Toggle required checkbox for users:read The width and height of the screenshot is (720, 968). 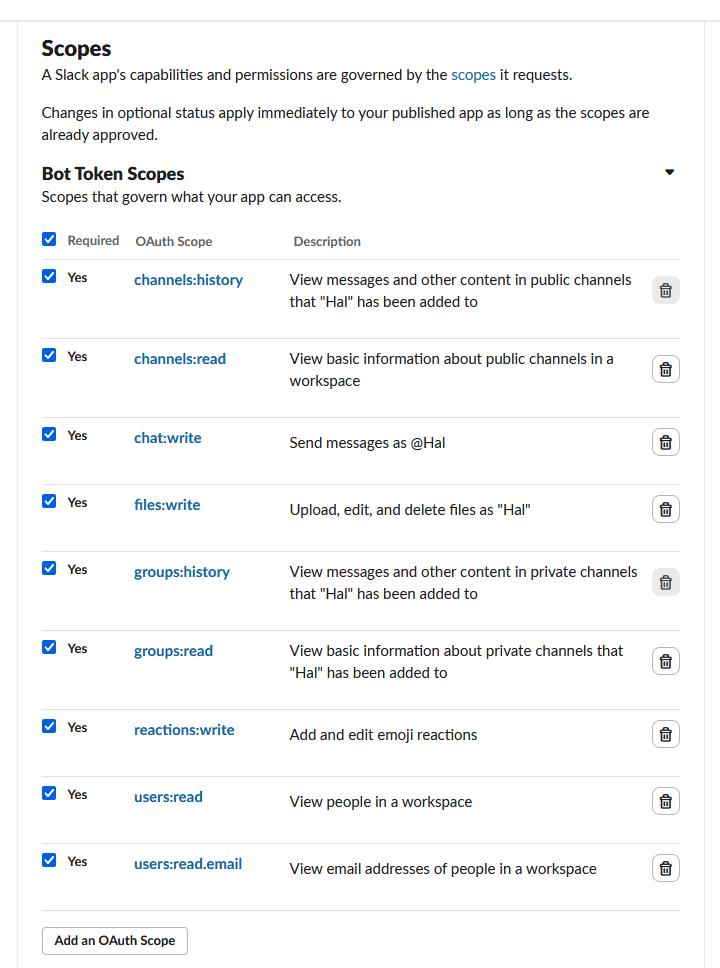click(x=49, y=793)
